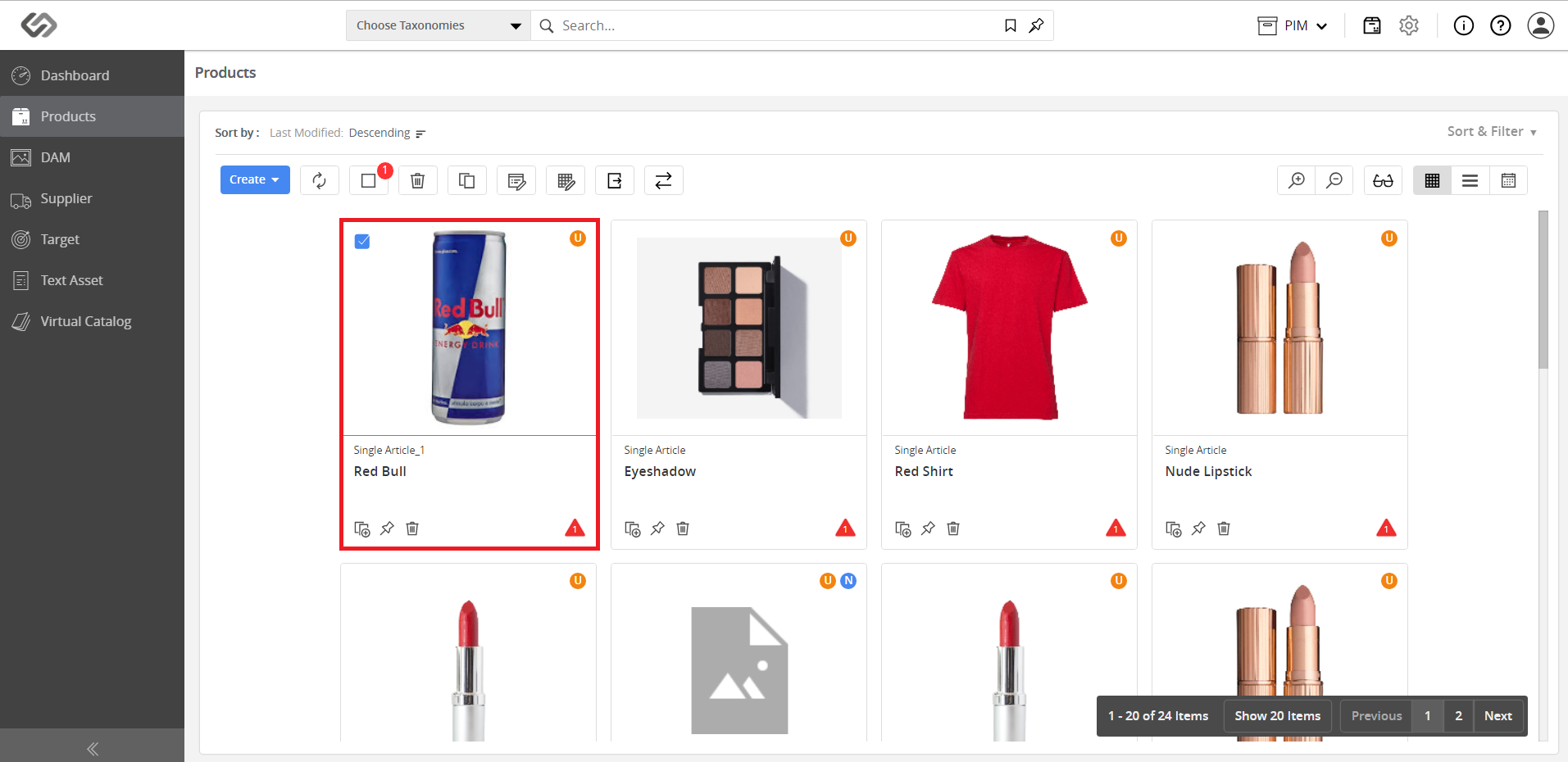Viewport: 1568px width, 762px height.
Task: Click the glasses preview icon
Action: tap(1384, 180)
